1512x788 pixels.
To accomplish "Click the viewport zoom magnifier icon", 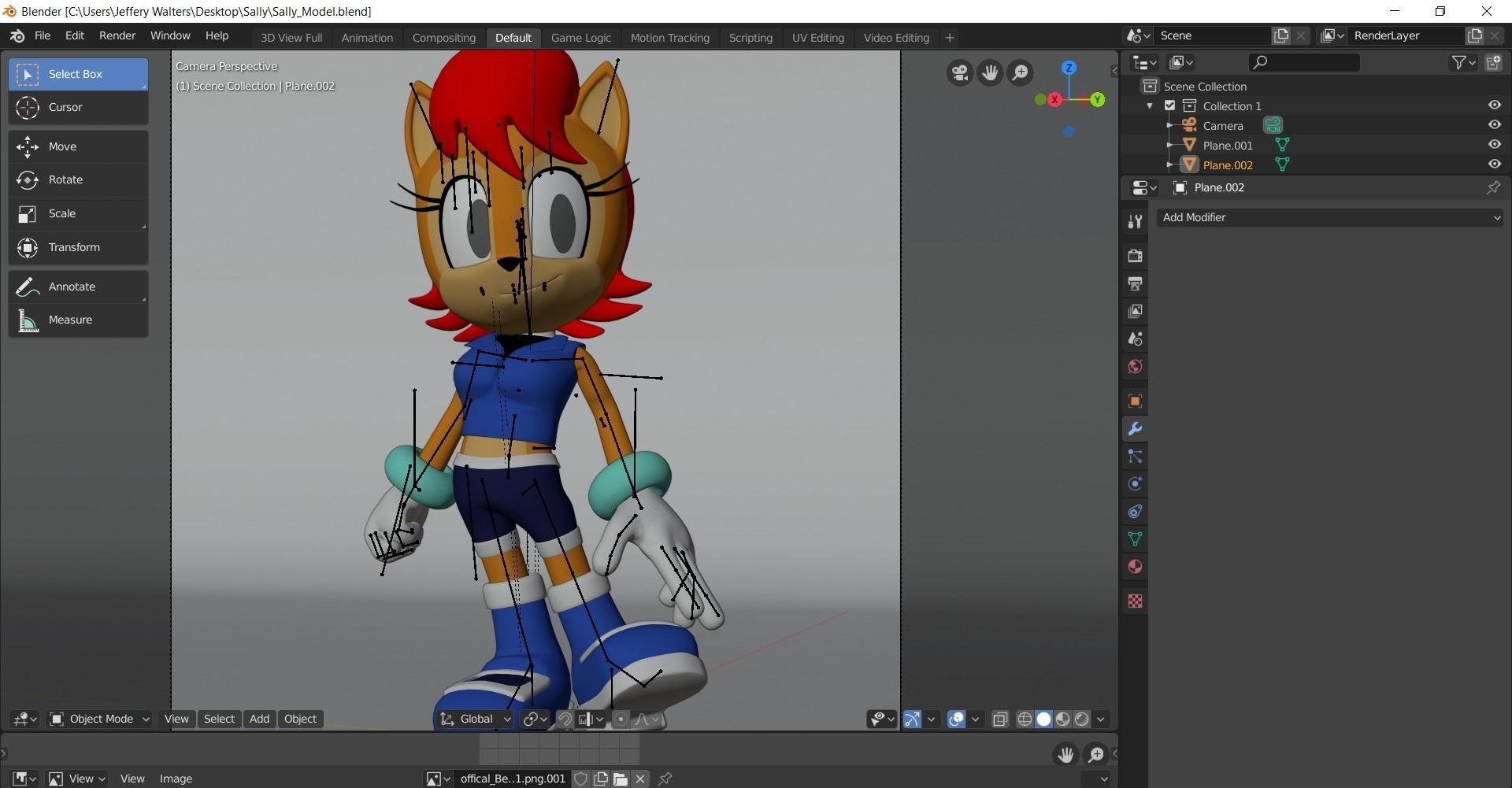I will pos(1020,73).
